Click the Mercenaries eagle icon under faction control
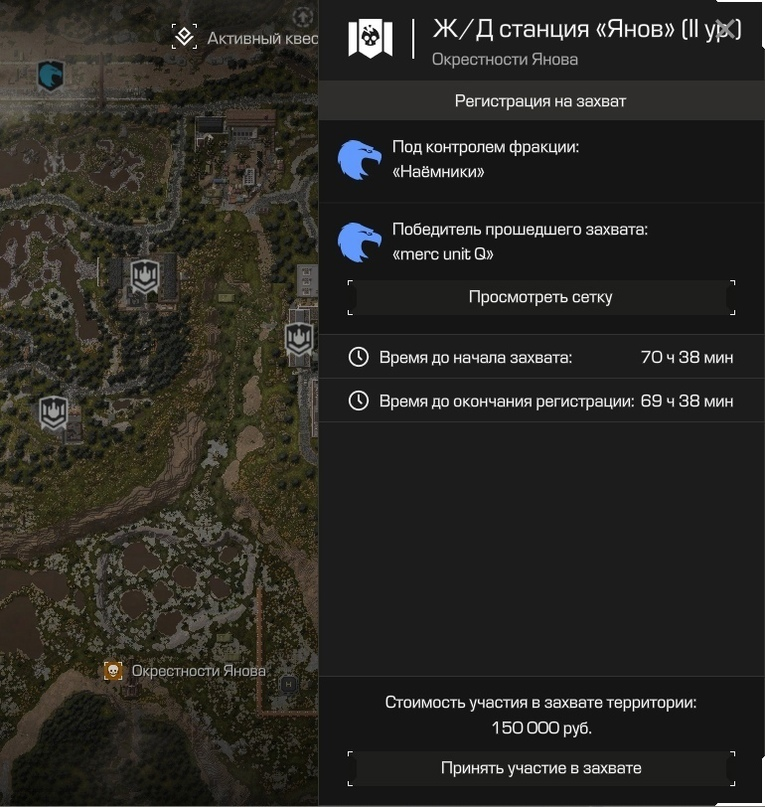The width and height of the screenshot is (765, 807). click(359, 160)
